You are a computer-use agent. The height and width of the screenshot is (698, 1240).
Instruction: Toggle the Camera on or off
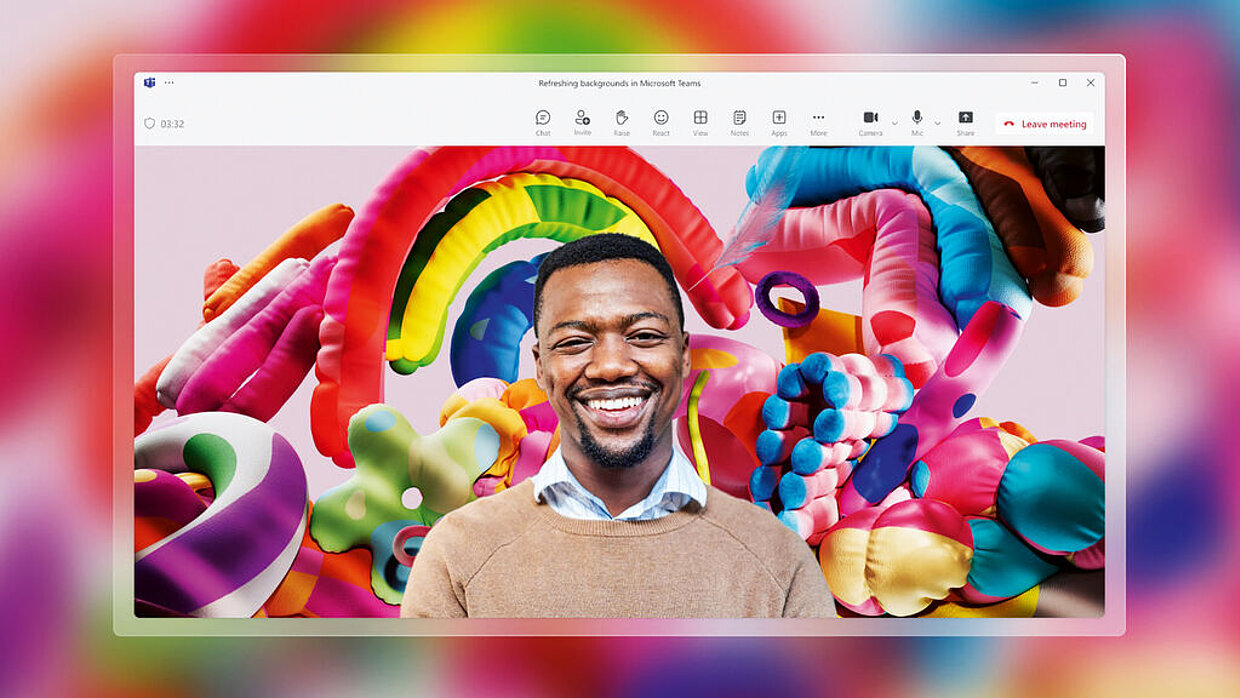point(870,121)
